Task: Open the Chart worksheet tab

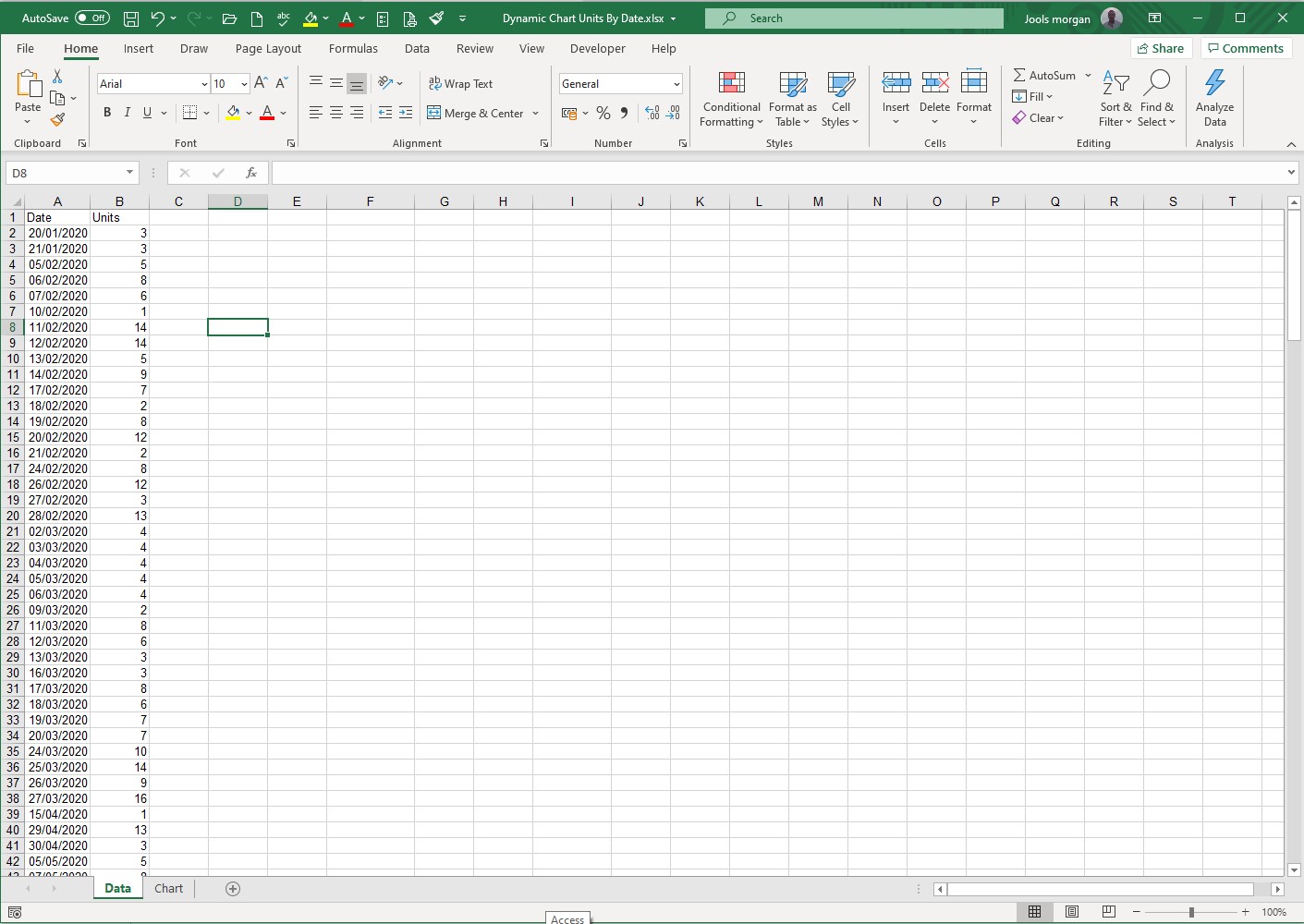Action: (x=168, y=889)
